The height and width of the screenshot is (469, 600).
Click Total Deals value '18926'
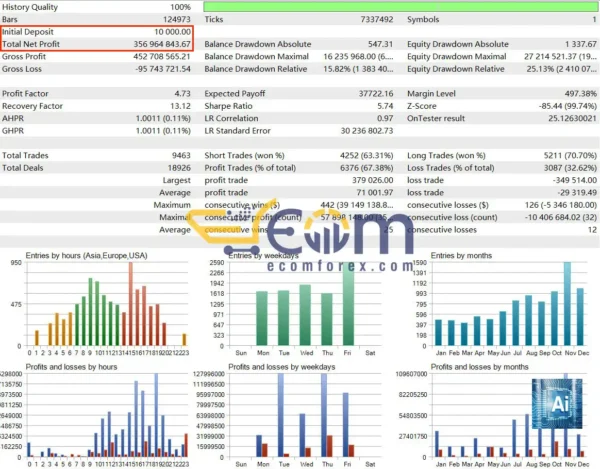(179, 168)
